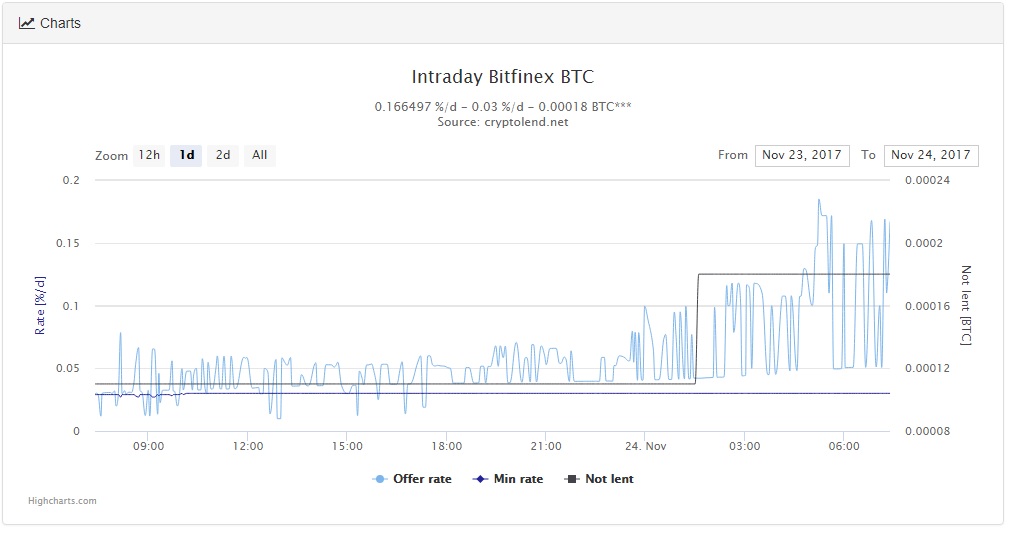Screen dimensions: 1009x536
Task: Show All data range
Action: point(259,155)
